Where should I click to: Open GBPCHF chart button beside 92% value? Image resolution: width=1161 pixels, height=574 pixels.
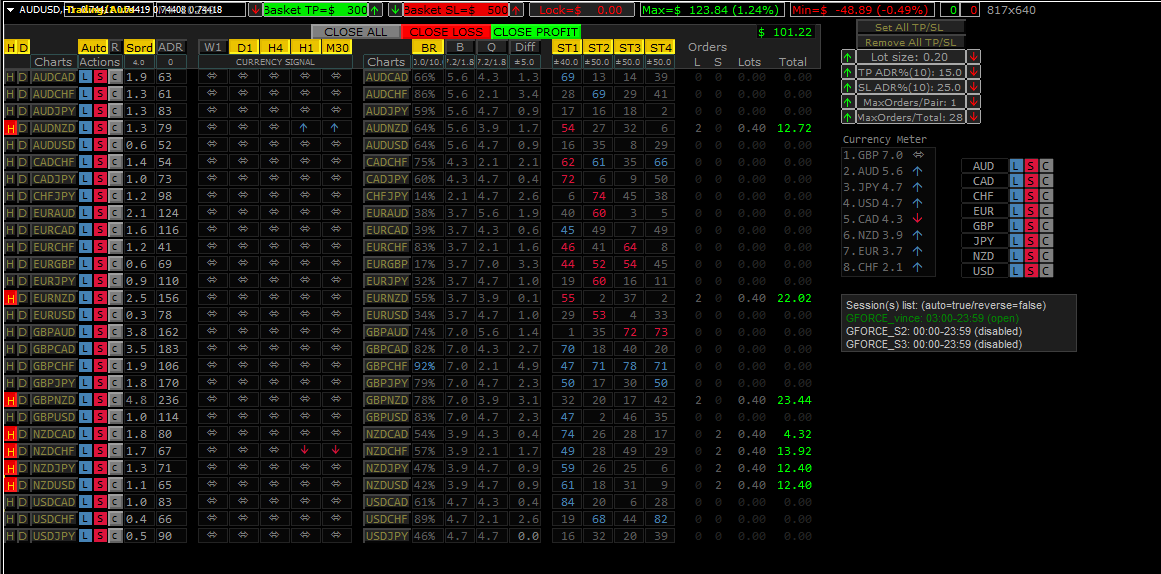pyautogui.click(x=387, y=366)
